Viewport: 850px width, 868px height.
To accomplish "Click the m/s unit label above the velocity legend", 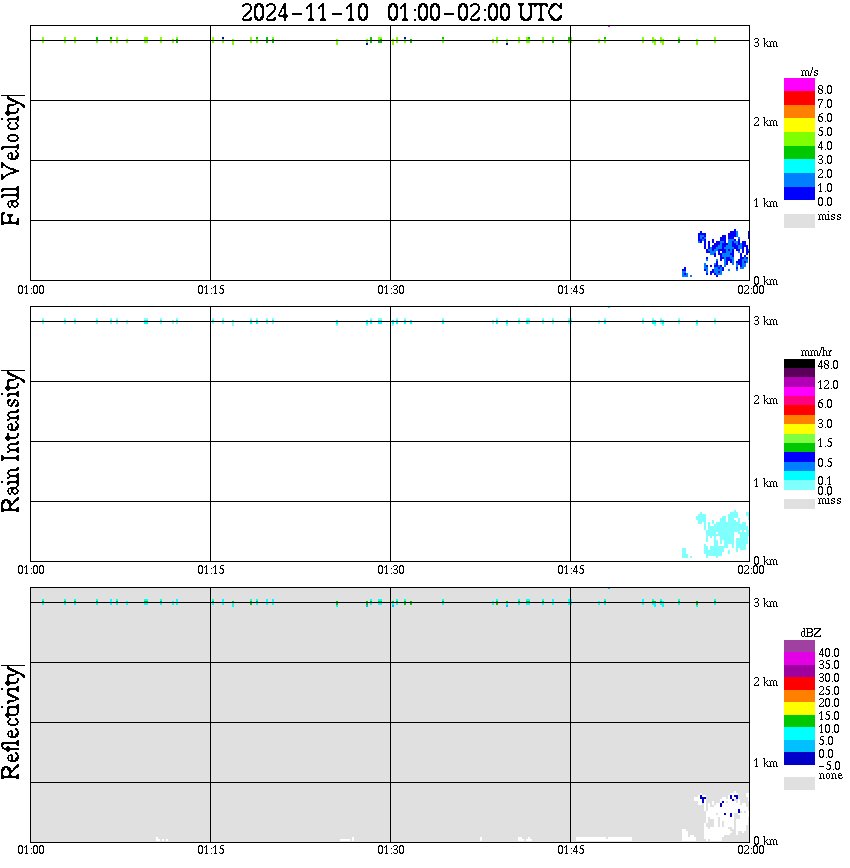I will (x=809, y=72).
